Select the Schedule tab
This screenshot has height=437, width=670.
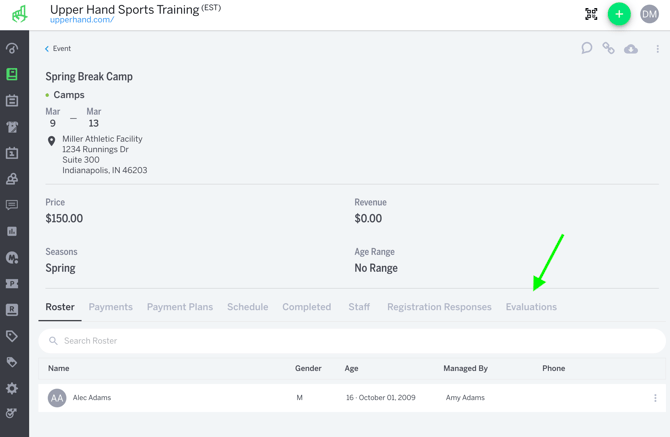247,307
